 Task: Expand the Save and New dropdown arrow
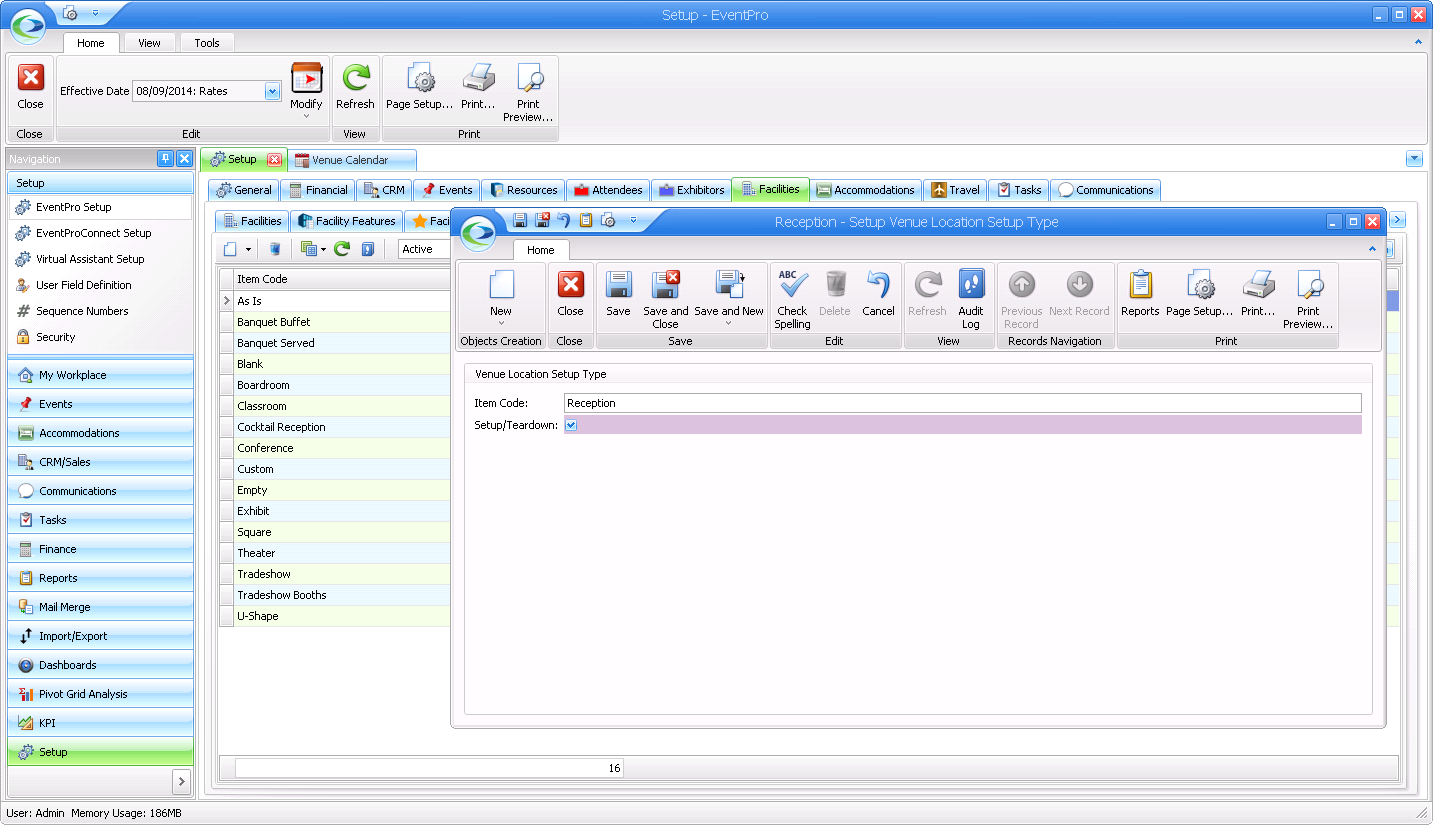[x=728, y=324]
